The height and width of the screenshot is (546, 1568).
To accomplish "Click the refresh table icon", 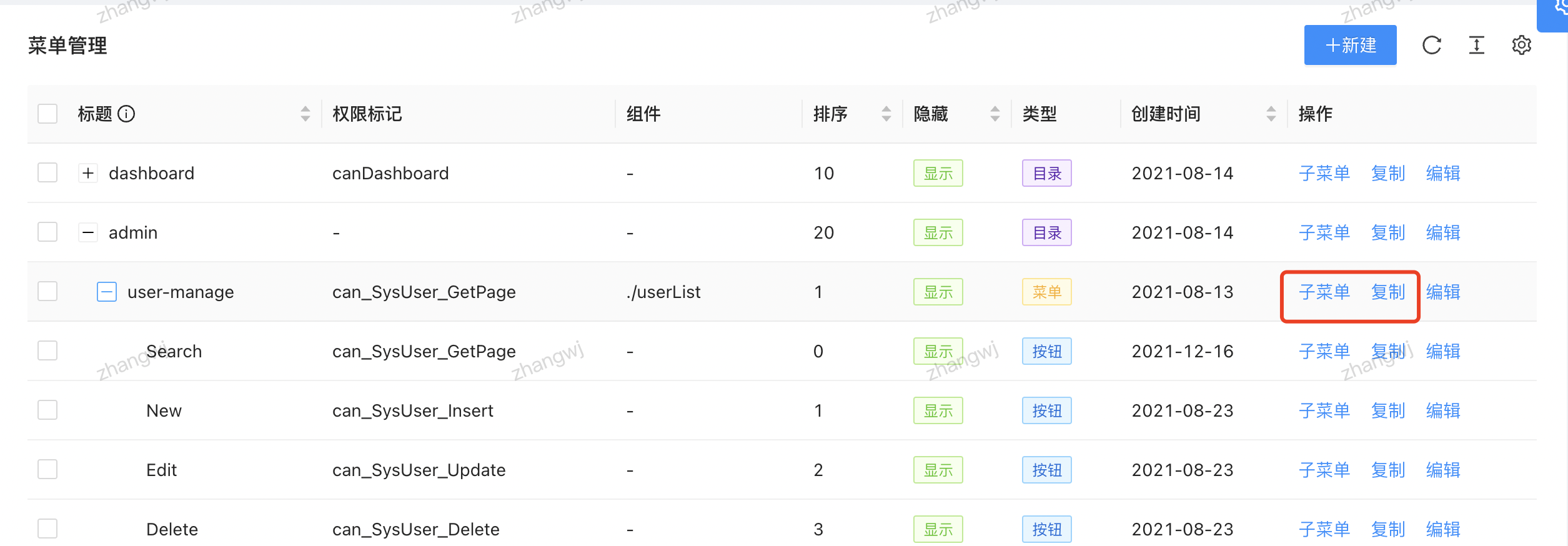I will click(1432, 45).
